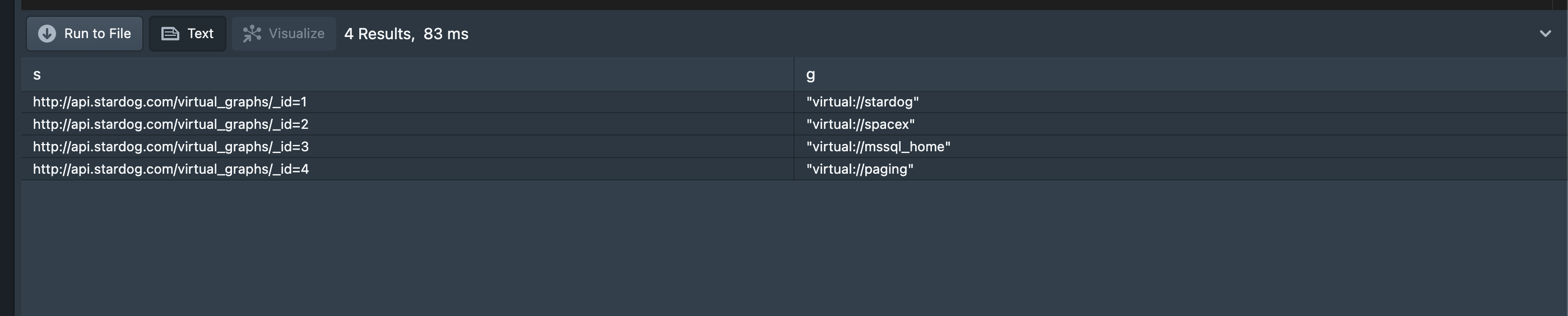
Task: Click the divider between s and g headers
Action: click(794, 75)
